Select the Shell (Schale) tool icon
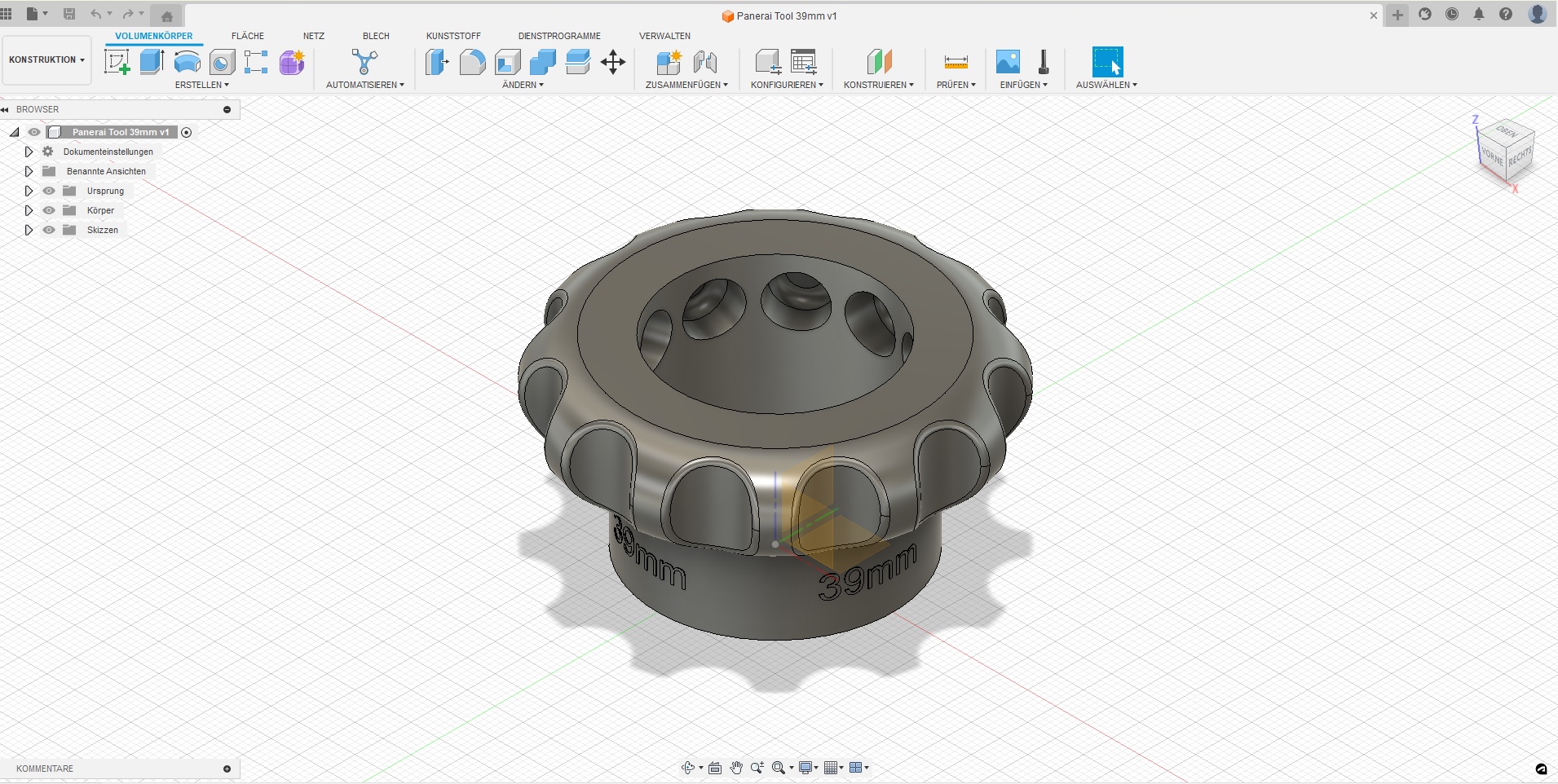Image resolution: width=1558 pixels, height=784 pixels. 507,62
